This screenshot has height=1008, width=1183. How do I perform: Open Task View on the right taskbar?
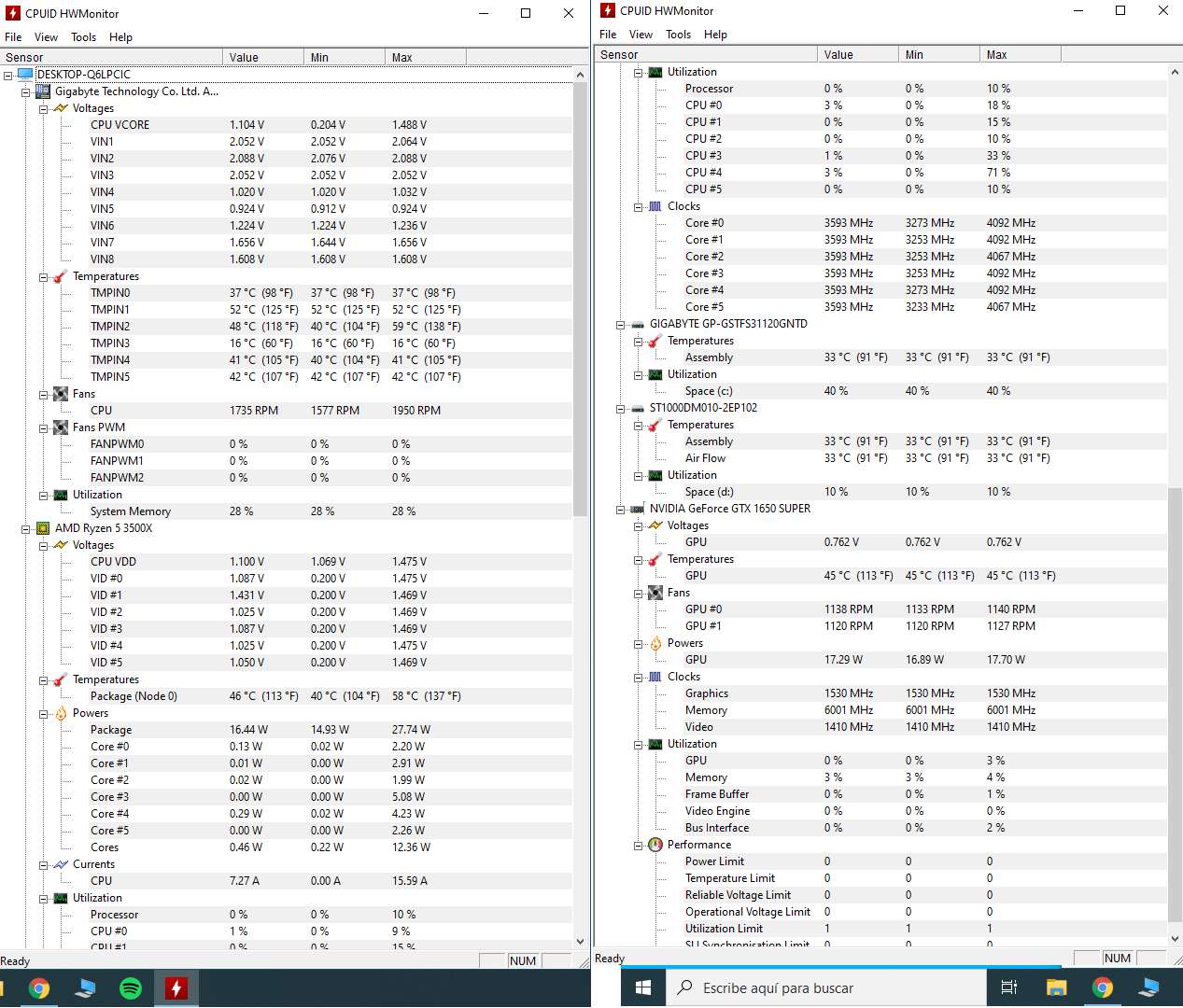click(1008, 987)
